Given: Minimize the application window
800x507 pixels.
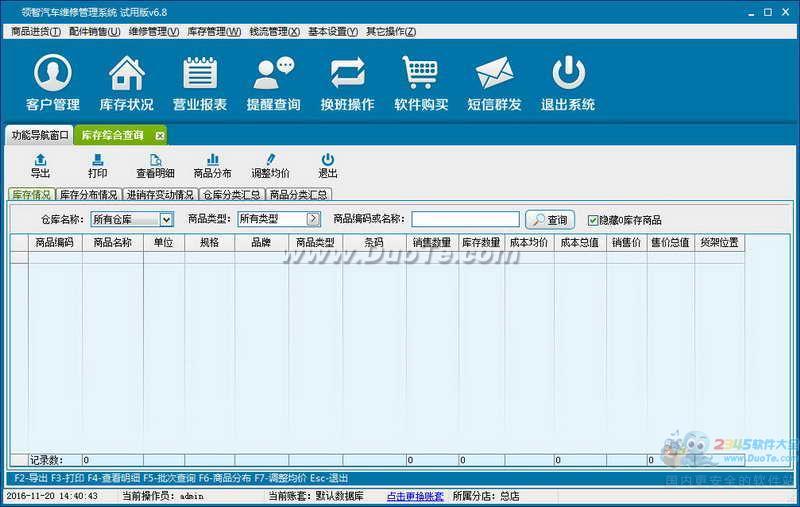Looking at the screenshot, I should point(751,13).
